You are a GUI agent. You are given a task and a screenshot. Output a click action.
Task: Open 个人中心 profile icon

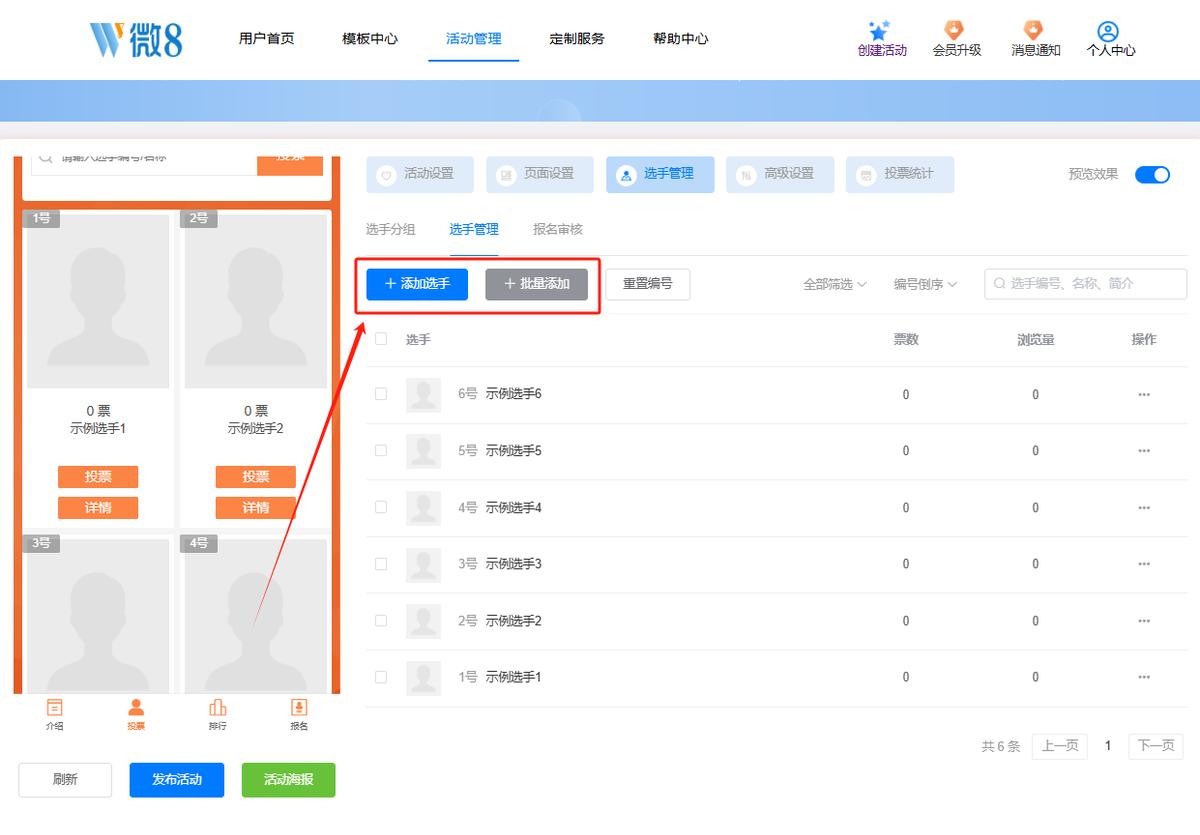point(1108,31)
